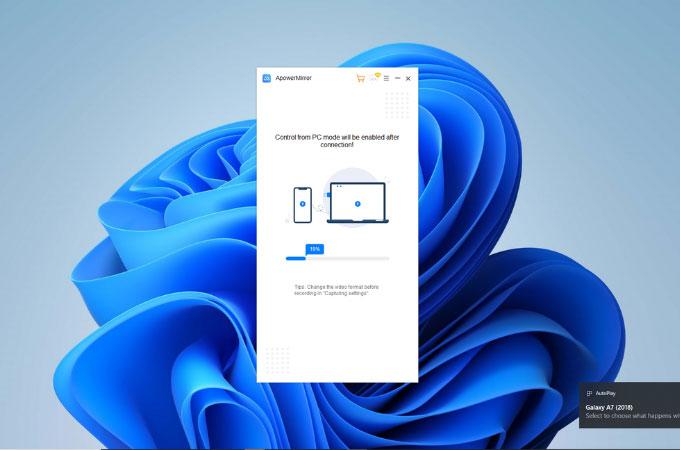Click the ApowerMirror logo icon
Viewport: 680px width, 450px height.
(x=267, y=78)
